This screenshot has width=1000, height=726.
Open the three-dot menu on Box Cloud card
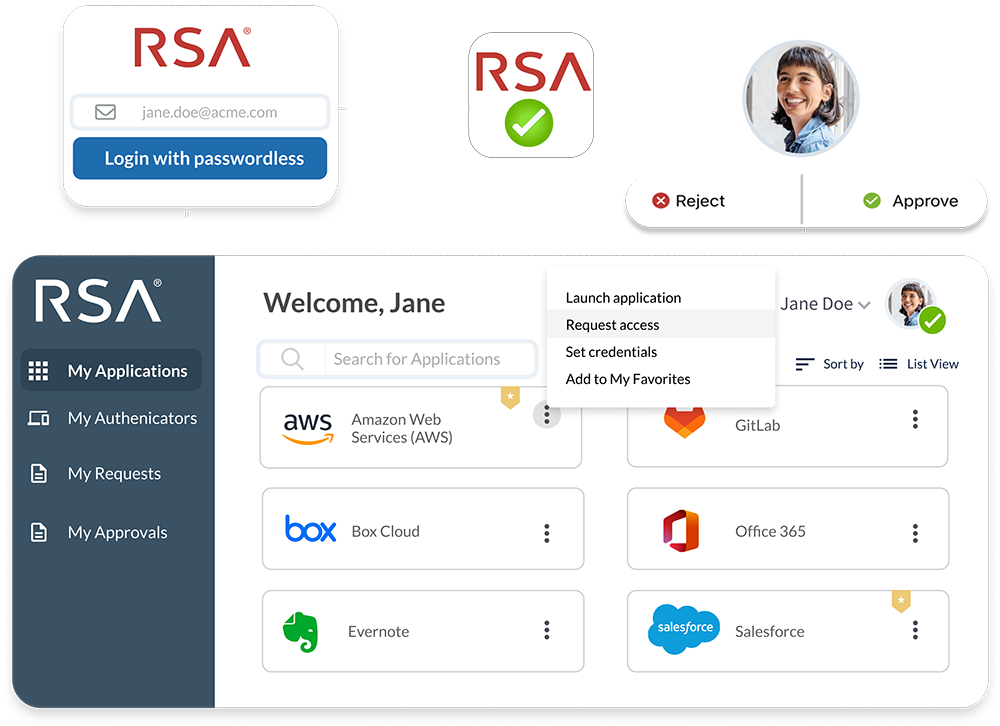tap(547, 533)
